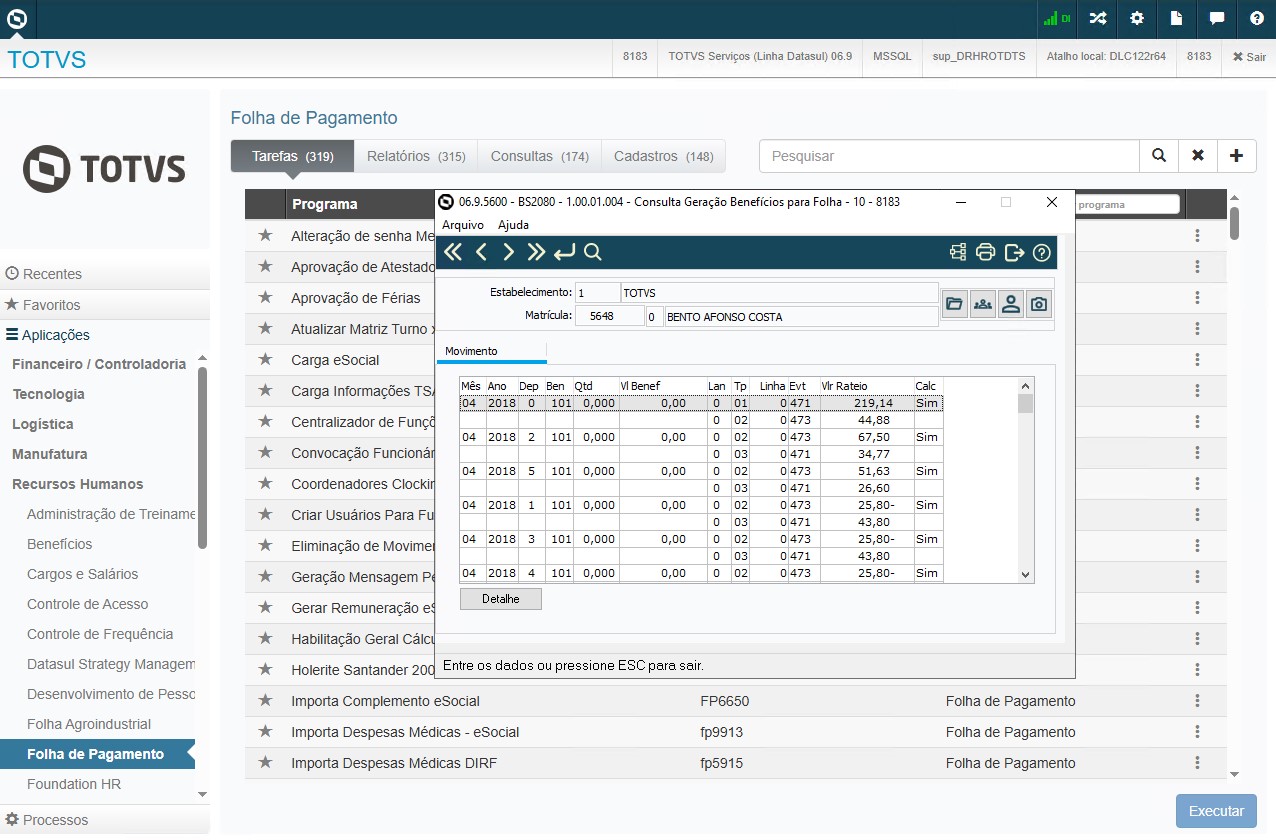Click the printer icon in dialog toolbar
The height and width of the screenshot is (840, 1276).
(x=985, y=252)
